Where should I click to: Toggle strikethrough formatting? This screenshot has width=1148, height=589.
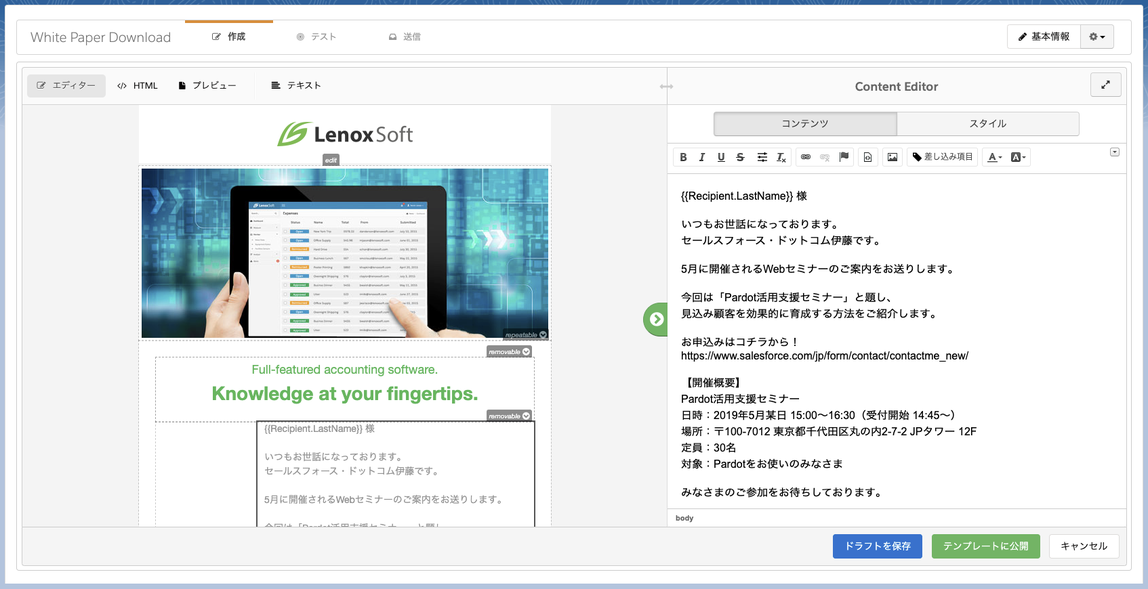(740, 157)
